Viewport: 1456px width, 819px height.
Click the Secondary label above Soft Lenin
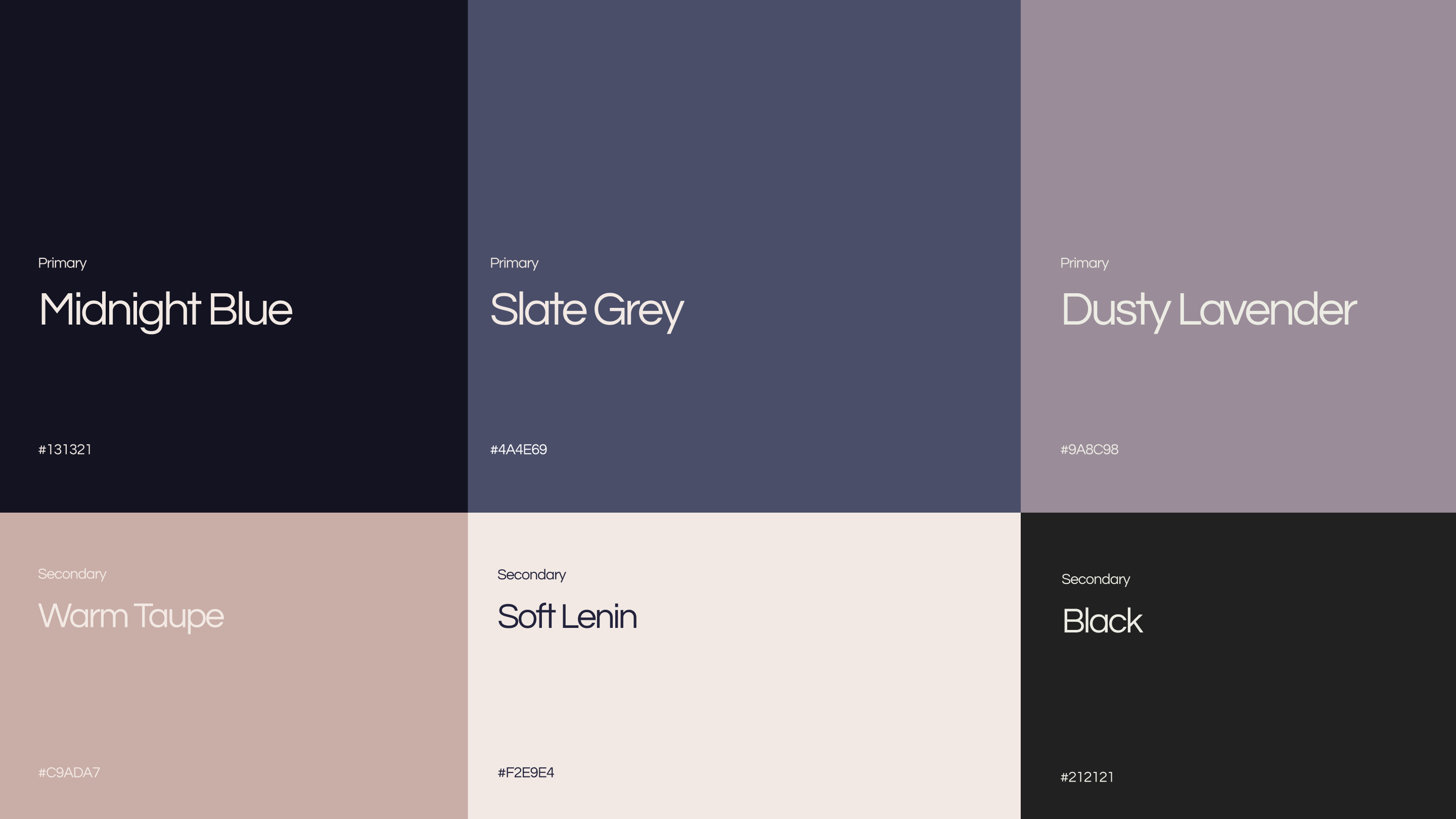click(x=531, y=575)
